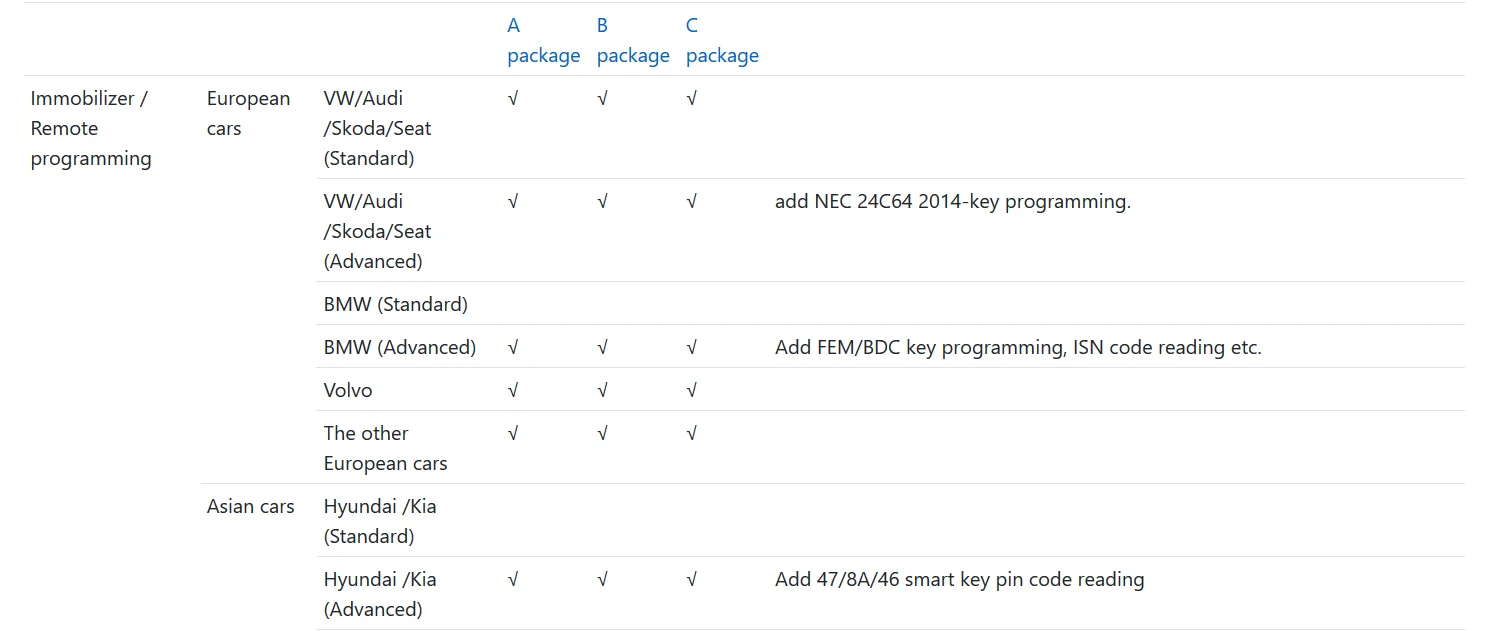Select the 'Volvo' row label
The height and width of the screenshot is (631, 1492).
click(348, 390)
